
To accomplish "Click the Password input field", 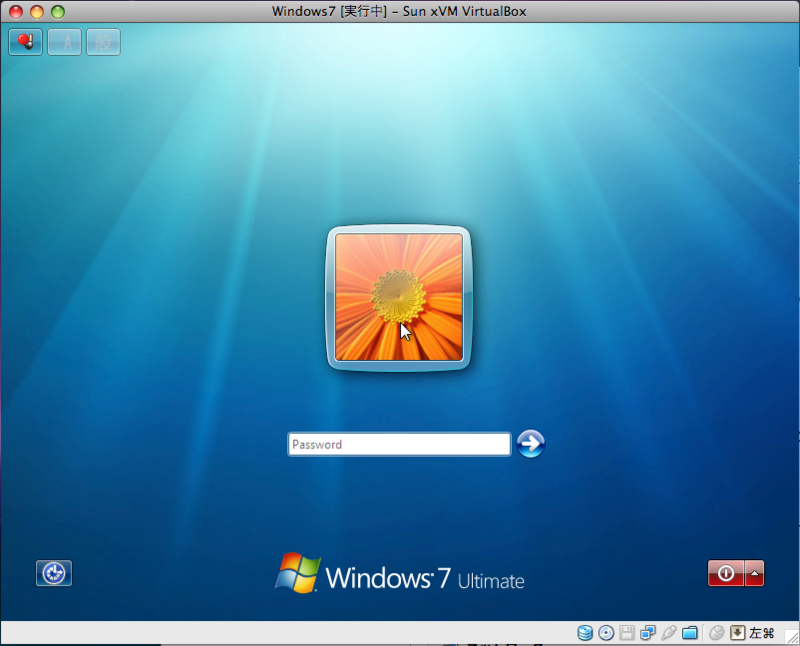I will pos(399,444).
